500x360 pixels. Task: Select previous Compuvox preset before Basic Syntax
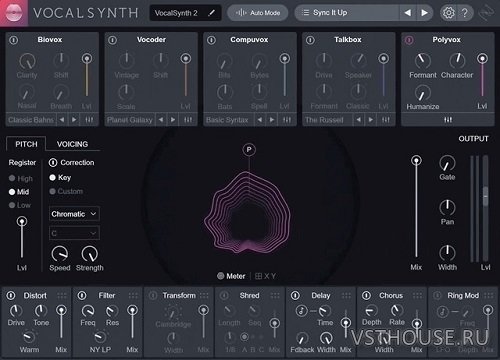pyautogui.click(x=260, y=120)
